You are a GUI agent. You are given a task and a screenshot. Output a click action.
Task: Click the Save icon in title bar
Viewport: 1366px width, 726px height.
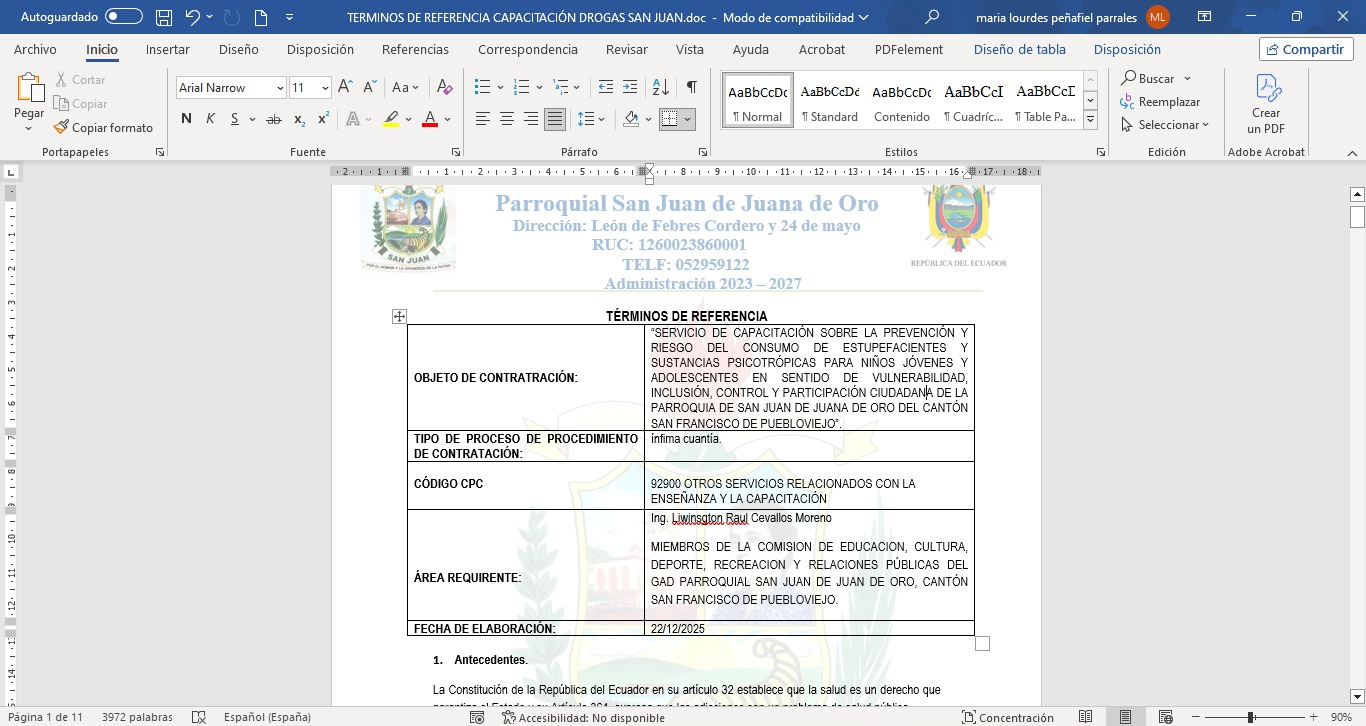[163, 17]
